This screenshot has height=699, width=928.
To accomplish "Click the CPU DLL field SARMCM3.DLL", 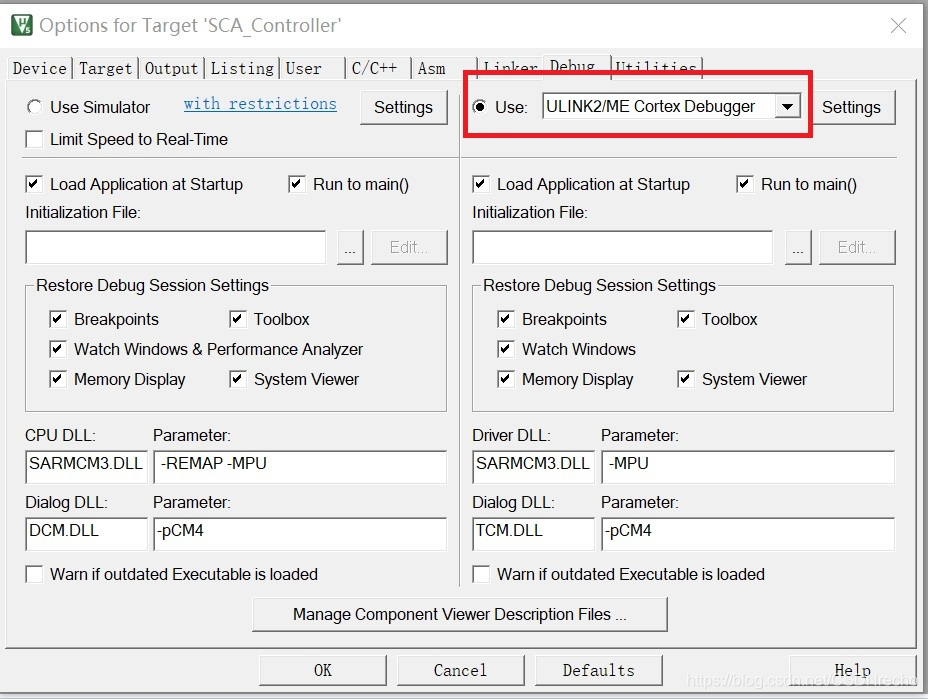I will pos(86,466).
